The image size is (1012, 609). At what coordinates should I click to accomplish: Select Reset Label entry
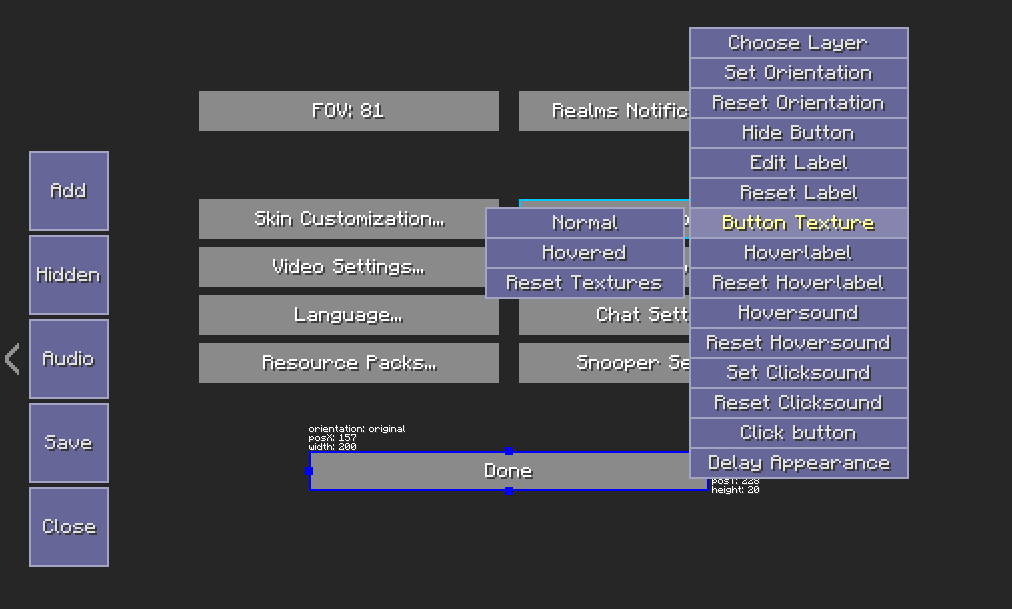coord(799,193)
